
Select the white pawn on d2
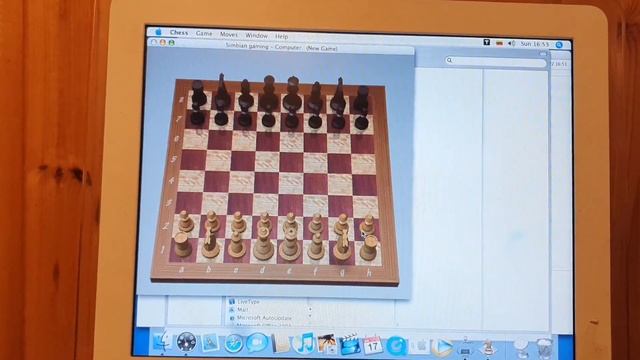(264, 222)
